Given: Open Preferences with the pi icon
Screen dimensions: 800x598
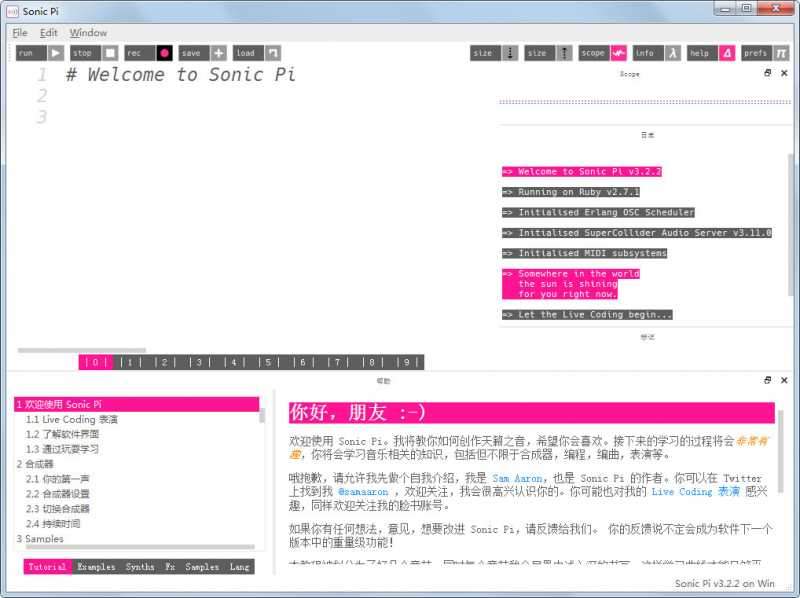Looking at the screenshot, I should pos(779,52).
